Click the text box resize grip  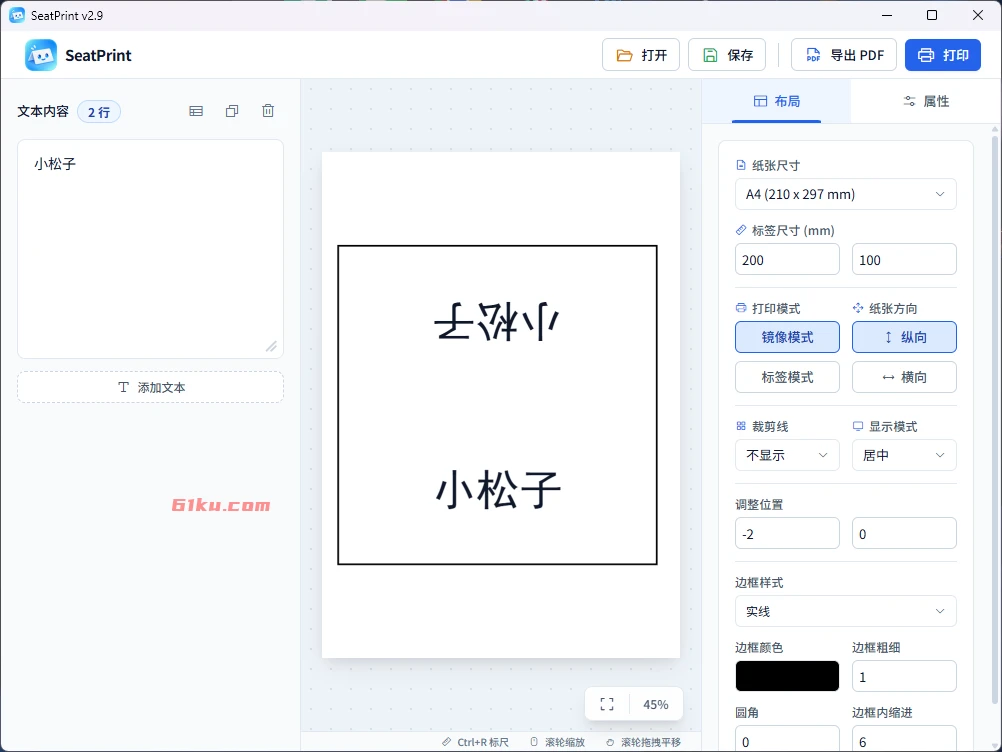coord(272,346)
